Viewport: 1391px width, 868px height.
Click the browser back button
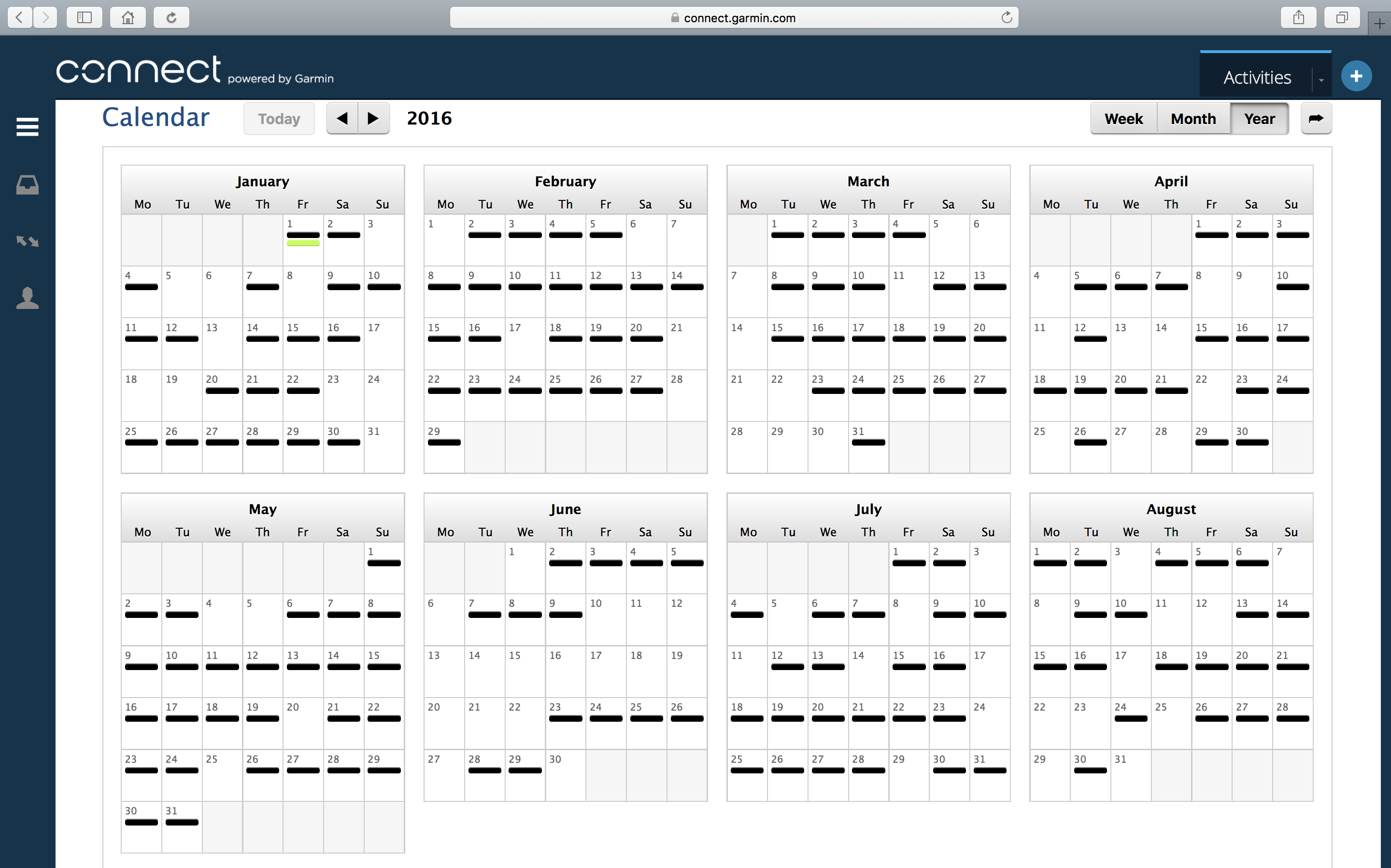(19, 17)
